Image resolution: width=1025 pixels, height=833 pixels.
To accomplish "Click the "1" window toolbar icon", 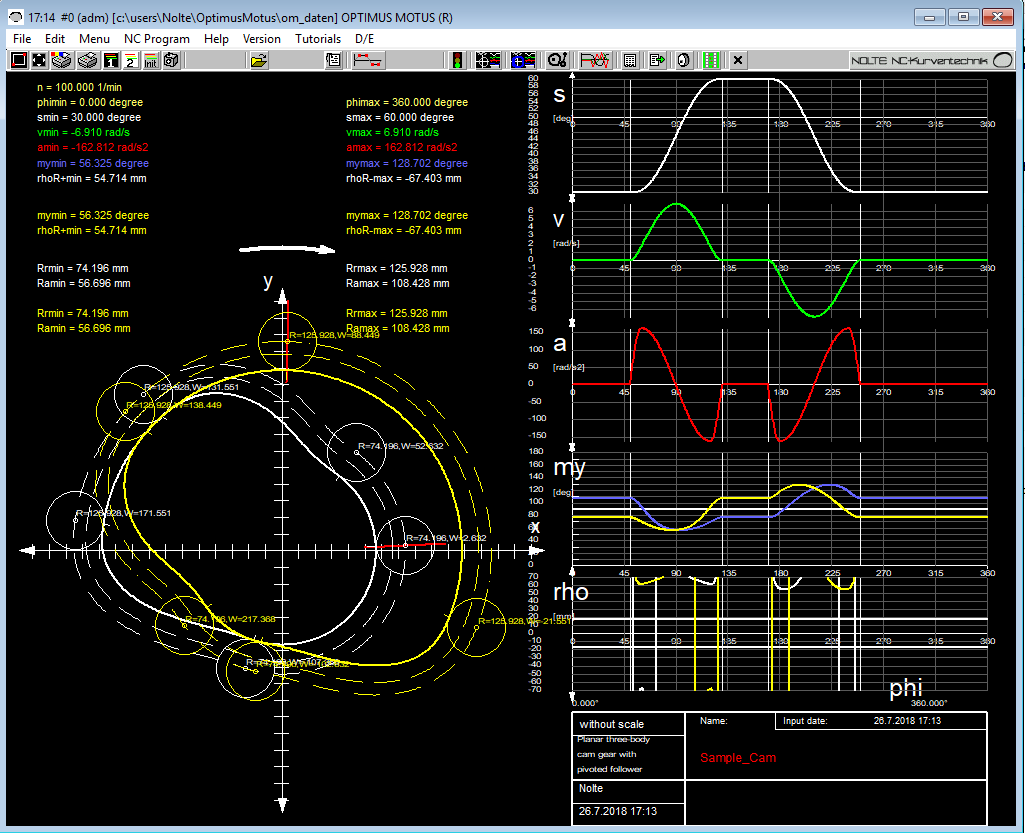I will click(x=110, y=60).
